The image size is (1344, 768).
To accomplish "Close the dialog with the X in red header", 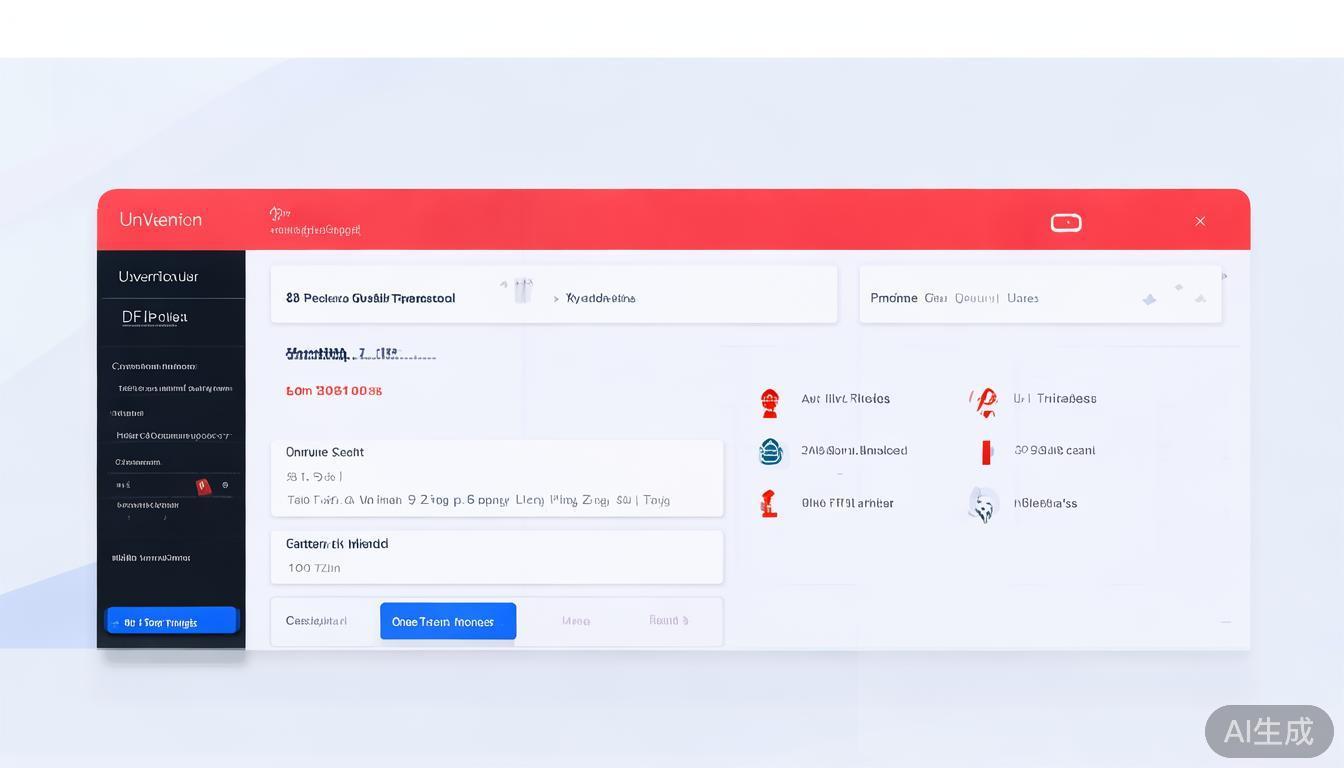I will tap(1200, 221).
